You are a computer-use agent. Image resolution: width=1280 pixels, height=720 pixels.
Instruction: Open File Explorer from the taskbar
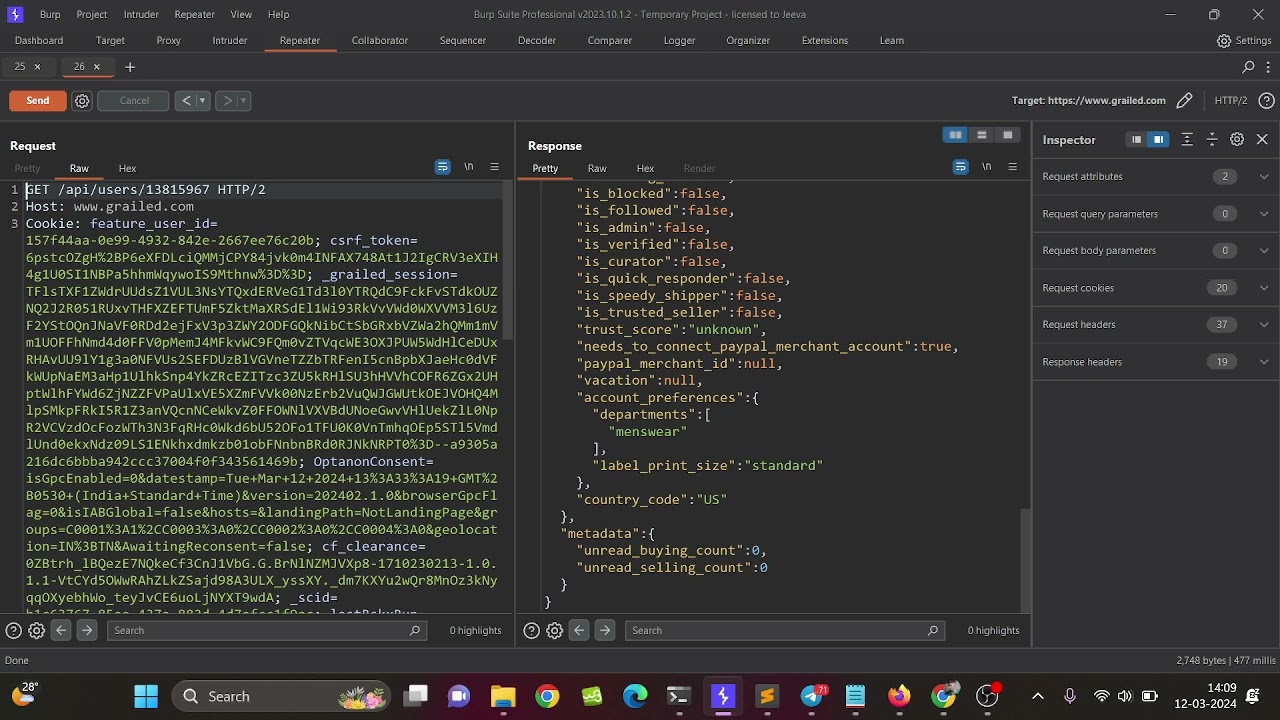(502, 696)
